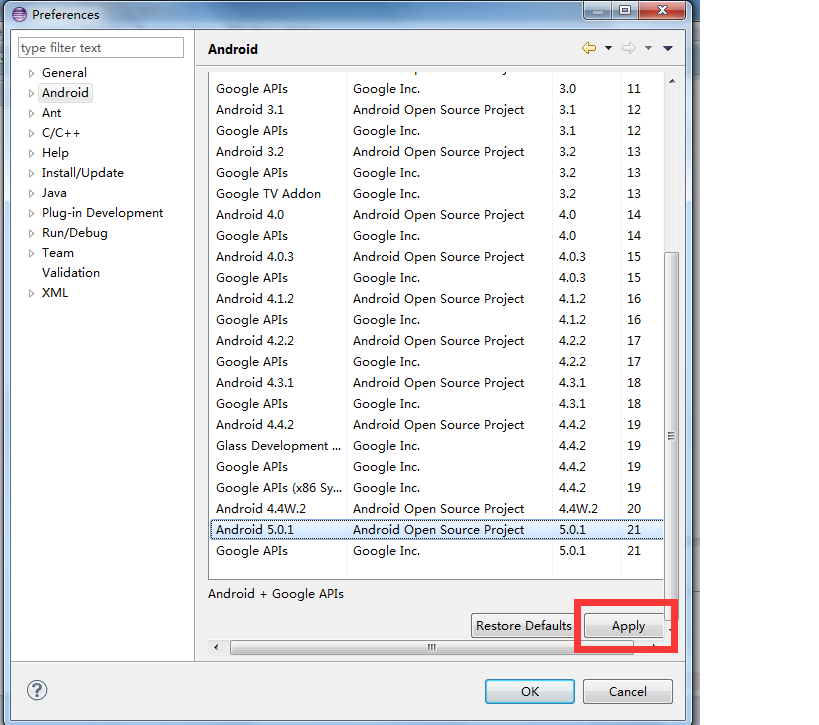This screenshot has width=819, height=725.
Task: Select Android in the preferences tree
Action: tap(65, 92)
